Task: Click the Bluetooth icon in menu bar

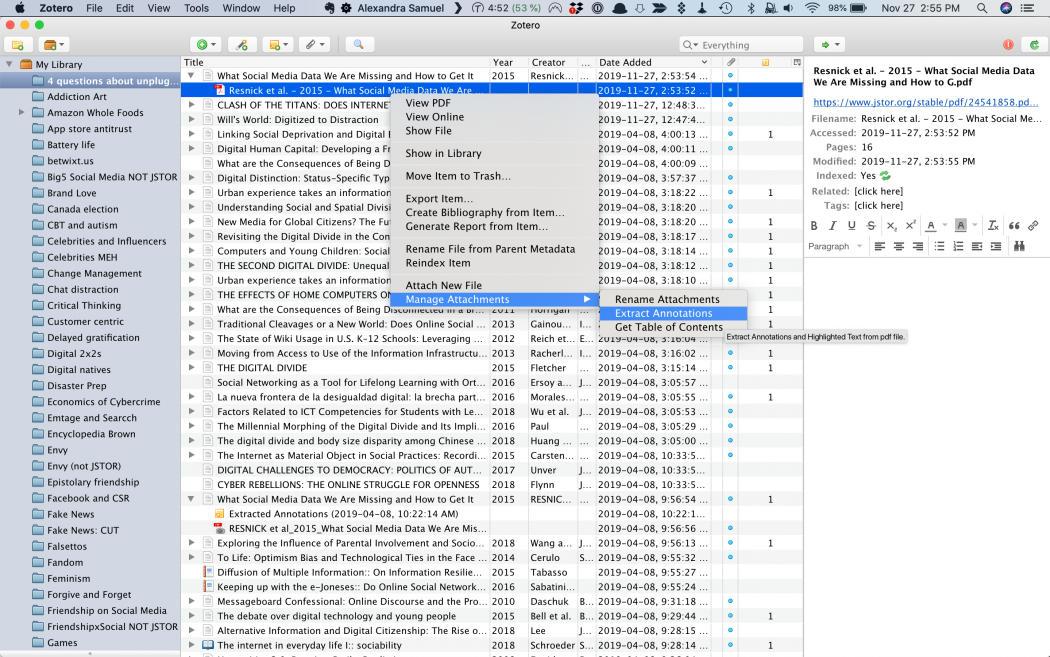Action: [x=751, y=8]
